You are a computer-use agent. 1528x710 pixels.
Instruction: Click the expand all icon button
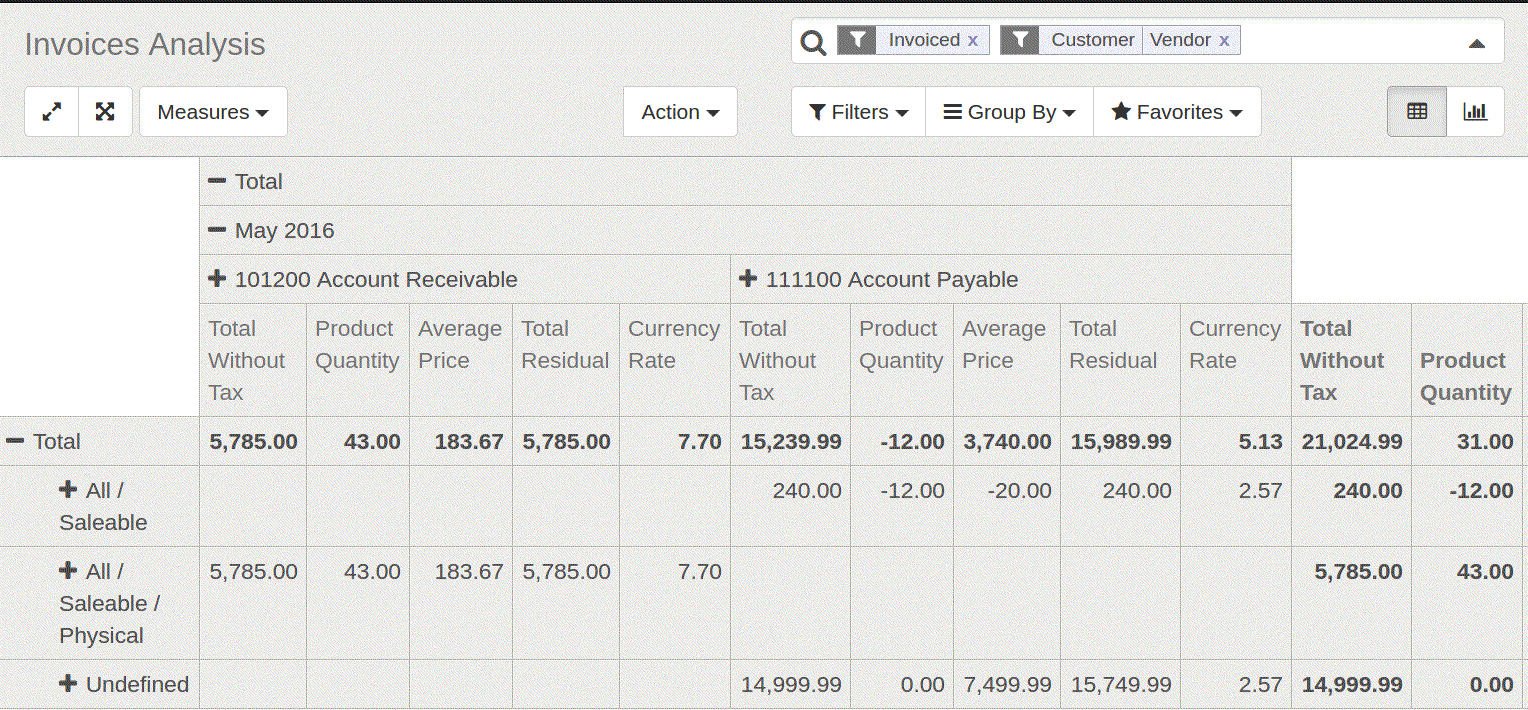105,112
